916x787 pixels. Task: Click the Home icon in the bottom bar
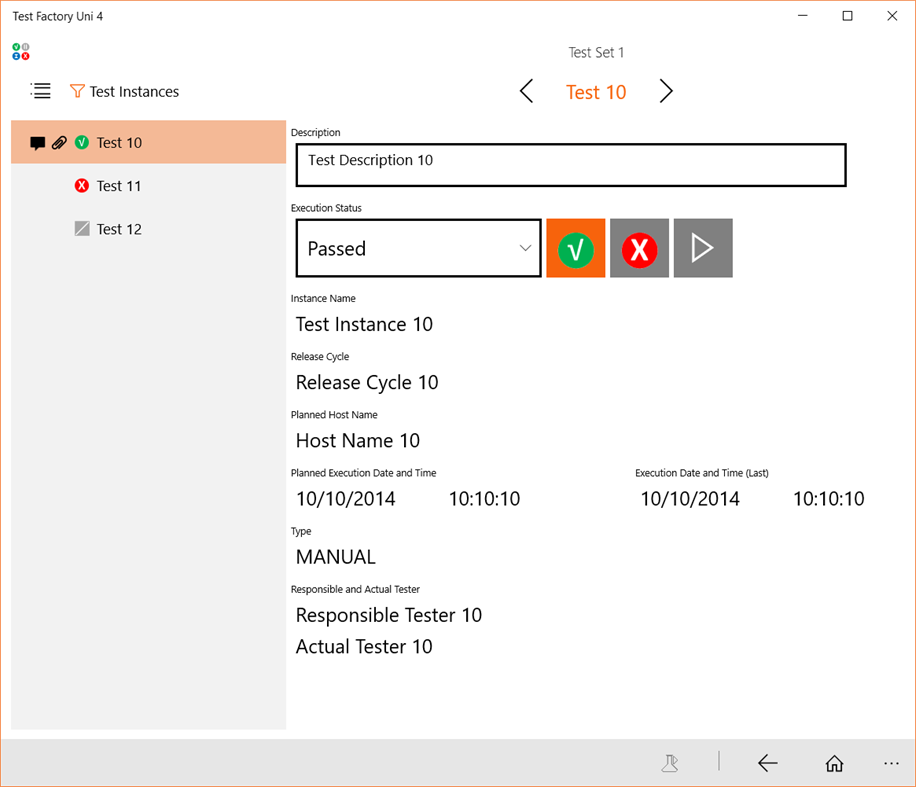coord(834,763)
